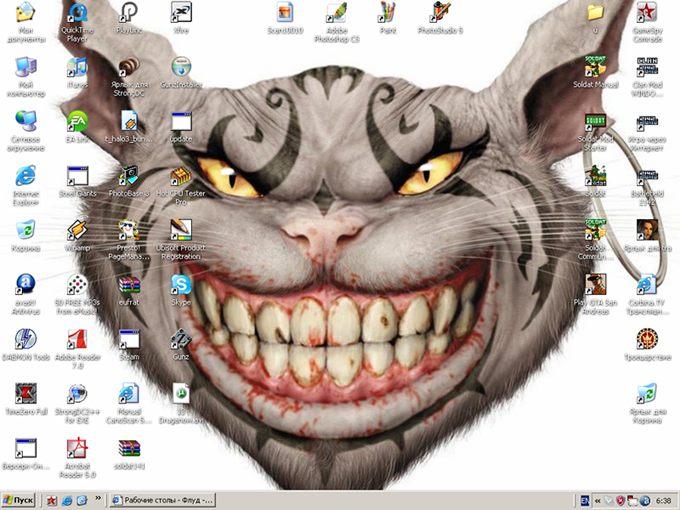This screenshot has height=510, width=680.
Task: Launch Steam desktop shortcut
Action: point(129,340)
